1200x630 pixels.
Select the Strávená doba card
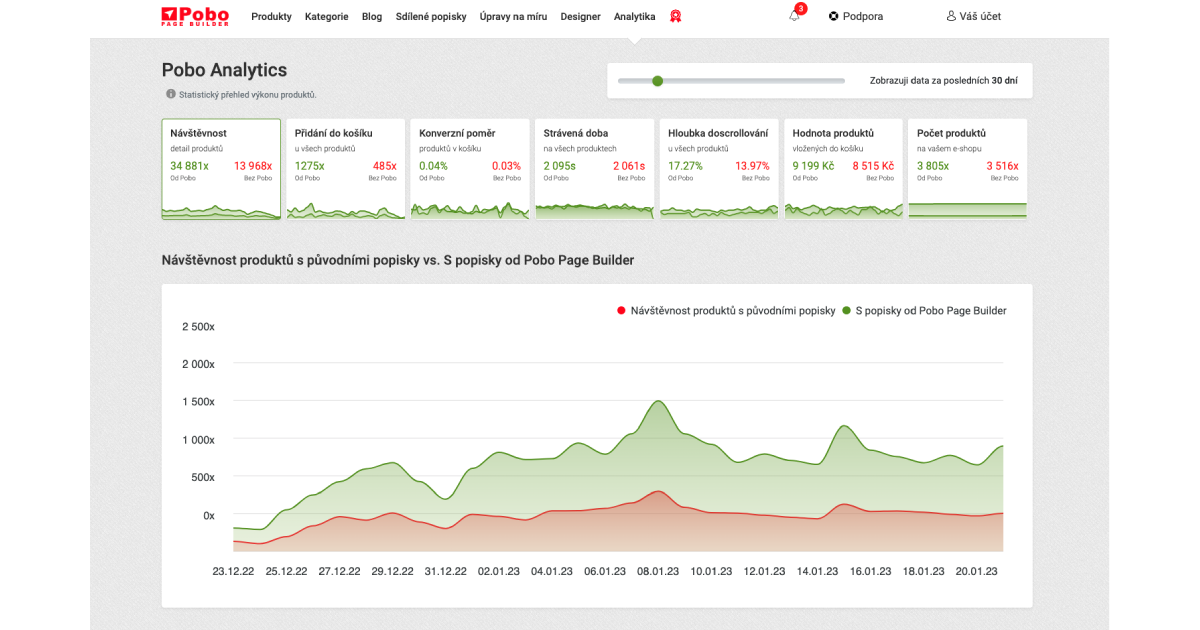594,169
